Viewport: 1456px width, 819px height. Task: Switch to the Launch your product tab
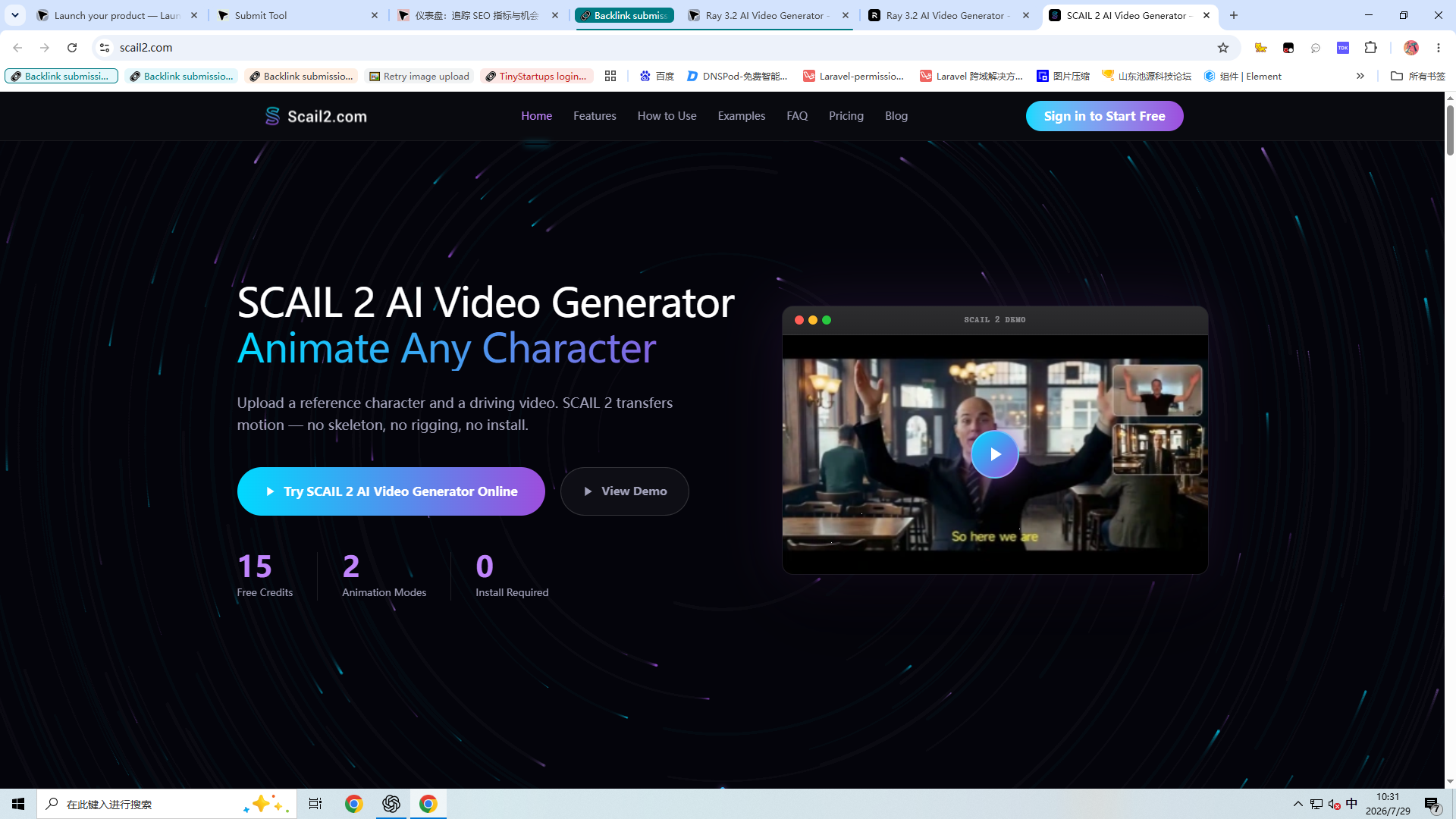pos(118,15)
